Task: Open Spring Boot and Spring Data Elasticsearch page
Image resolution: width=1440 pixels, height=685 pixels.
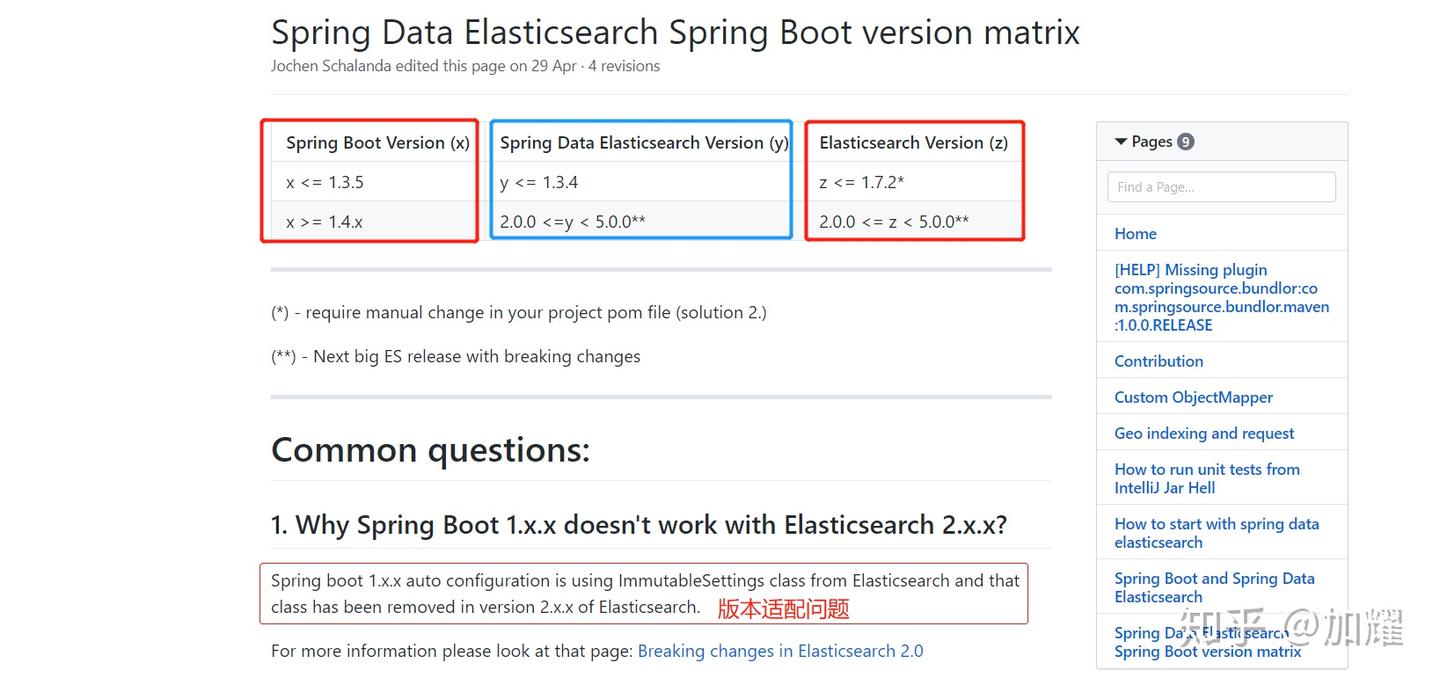Action: 1214,587
